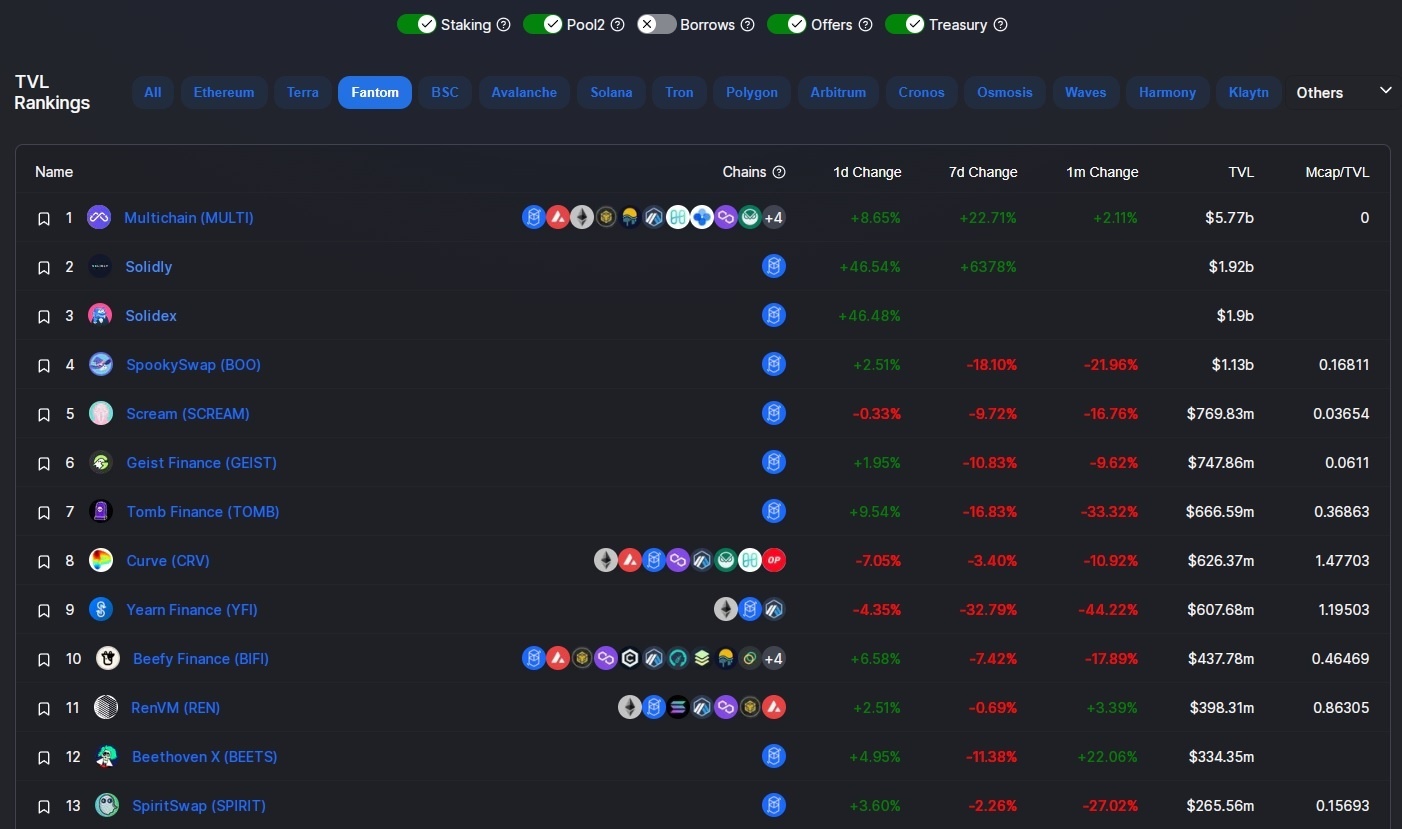Click +4 to show more Multichain chains
Viewport: 1402px width, 829px height.
point(773,217)
